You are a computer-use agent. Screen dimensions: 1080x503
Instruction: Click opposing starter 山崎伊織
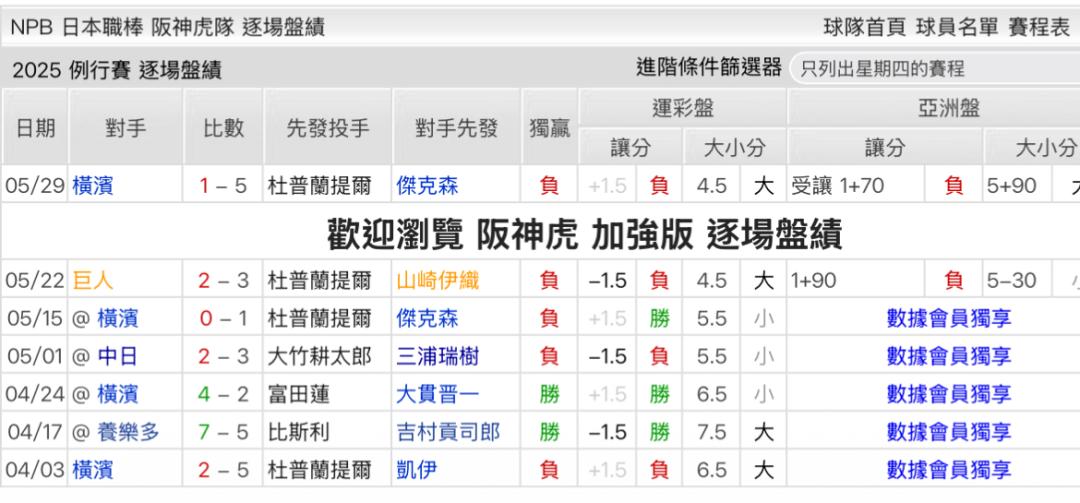click(x=438, y=280)
